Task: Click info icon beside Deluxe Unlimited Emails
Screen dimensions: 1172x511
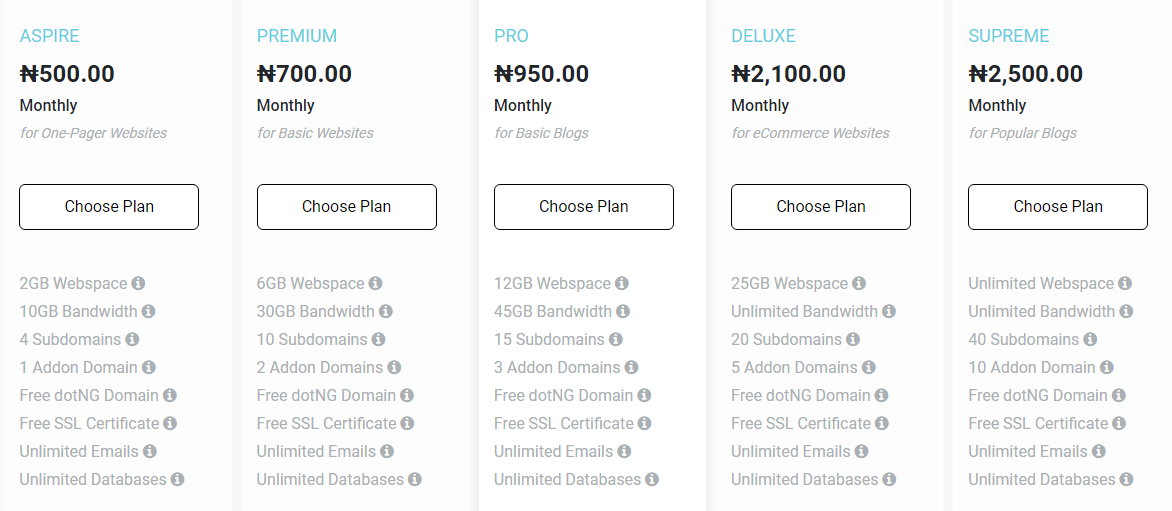Action: pyautogui.click(x=861, y=451)
